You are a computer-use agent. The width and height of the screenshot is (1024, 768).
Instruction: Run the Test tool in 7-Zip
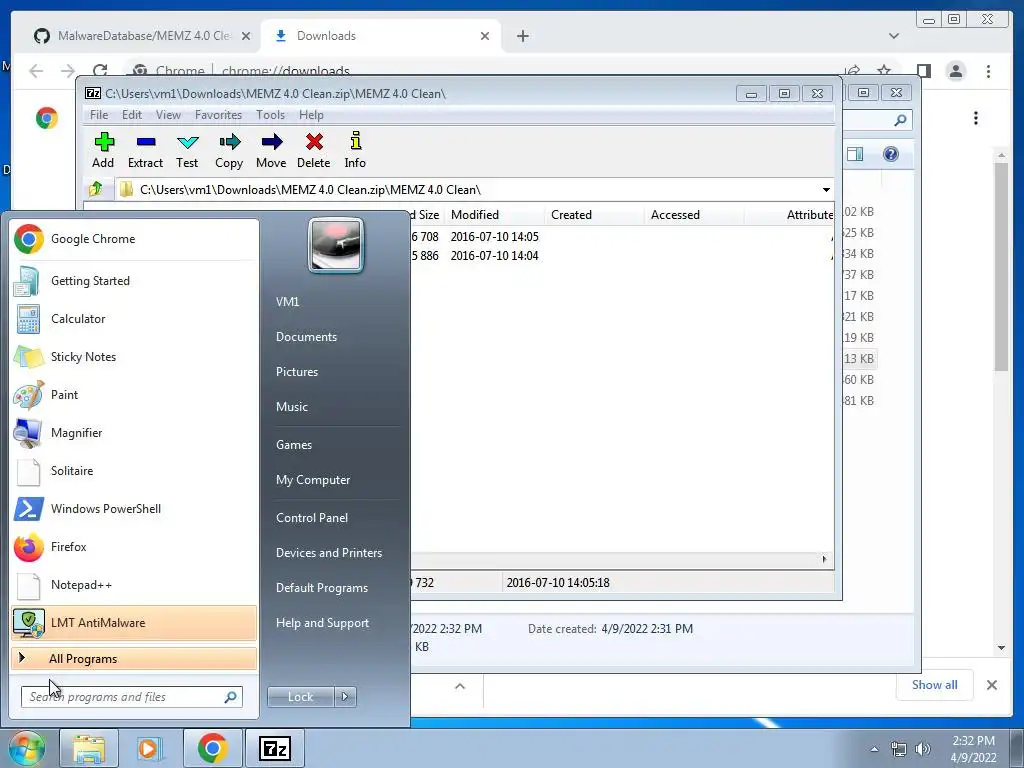pyautogui.click(x=187, y=150)
